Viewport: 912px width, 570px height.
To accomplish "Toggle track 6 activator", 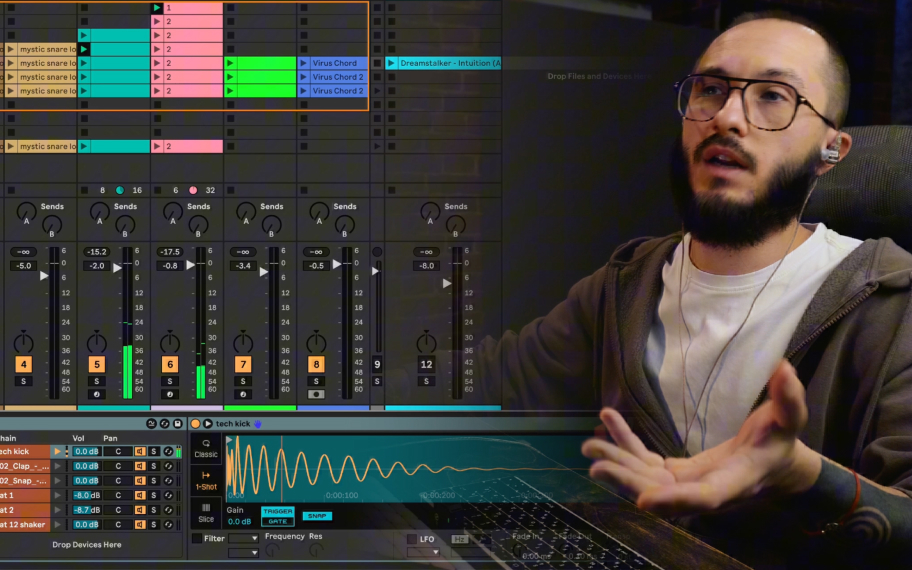I will (x=170, y=364).
